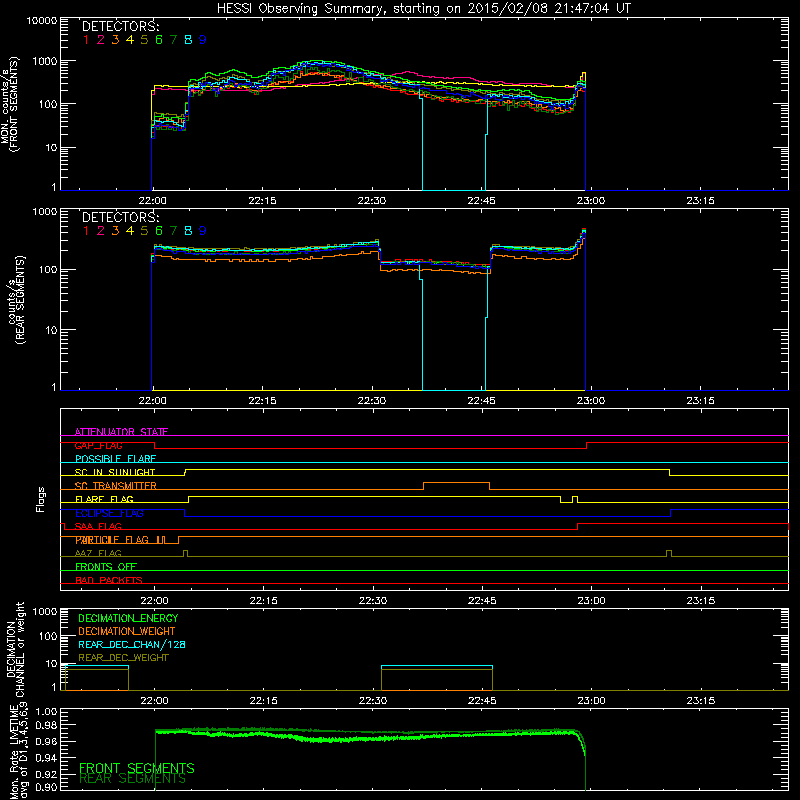Click the HESSI Observing Summary title text
800x800 pixels.
click(x=423, y=9)
